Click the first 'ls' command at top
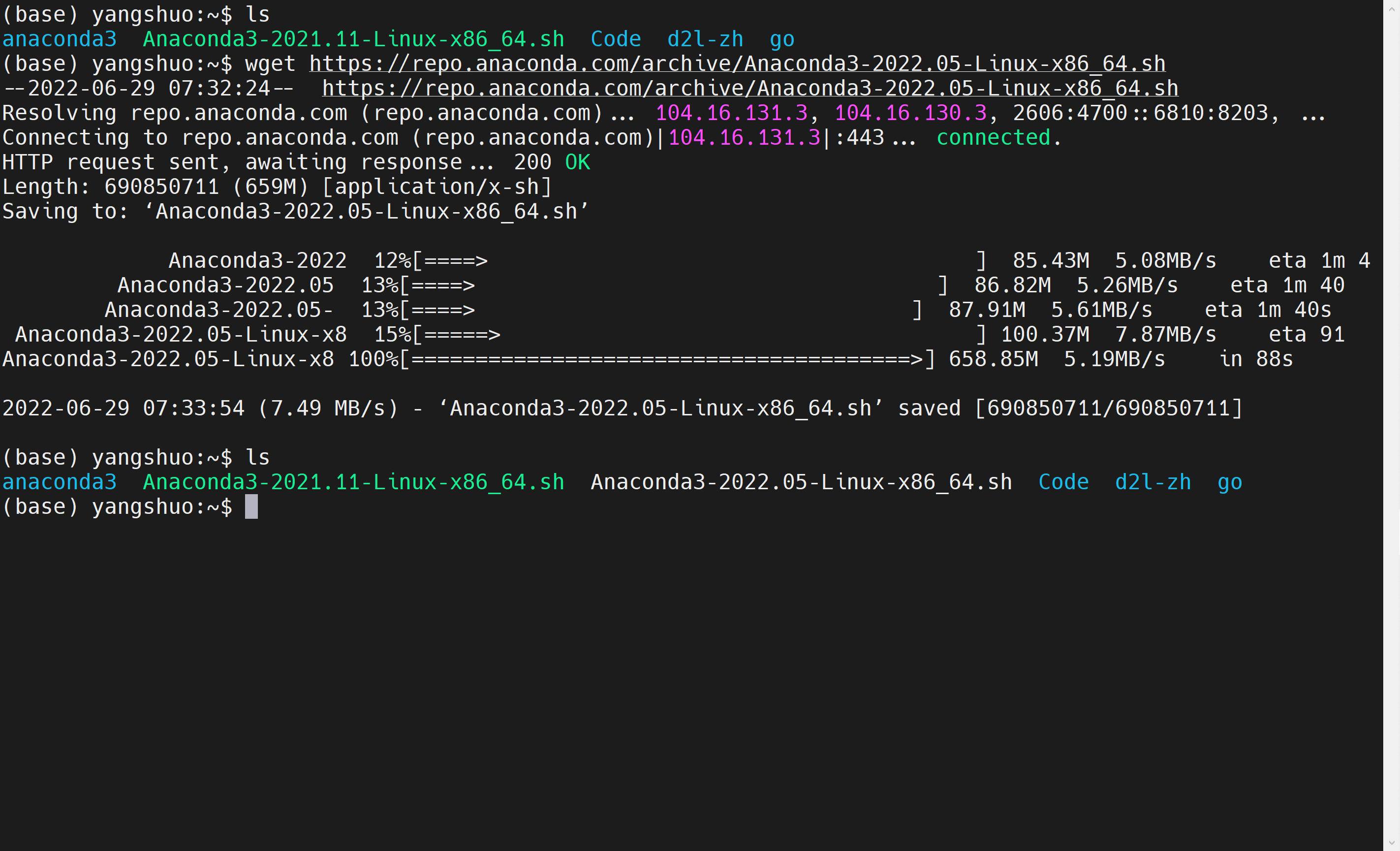The image size is (1400, 851). [x=257, y=15]
